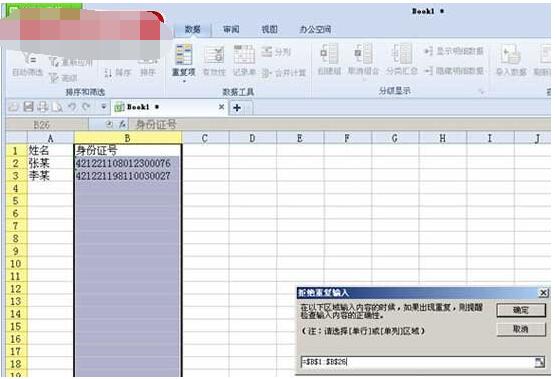The width and height of the screenshot is (556, 379).
Task: Switch to the 办公空间 ribbon tab
Action: click(x=315, y=29)
